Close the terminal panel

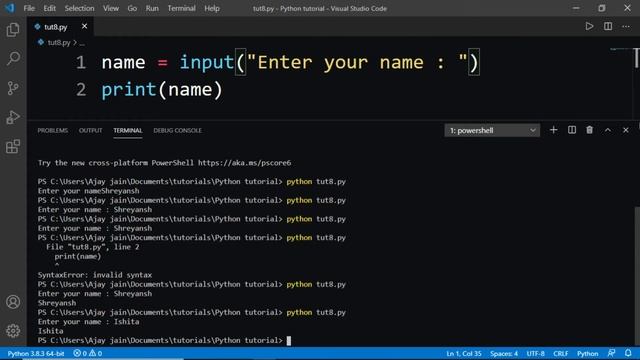tap(626, 130)
